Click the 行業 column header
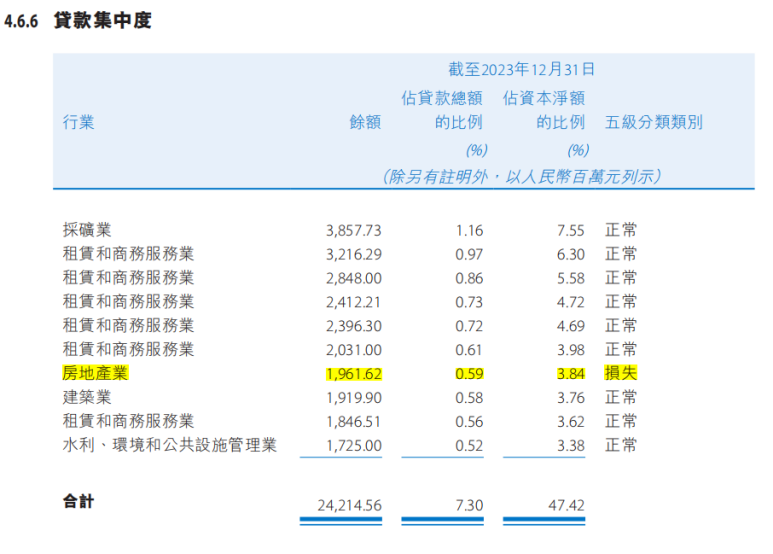The image size is (773, 554). [x=78, y=122]
